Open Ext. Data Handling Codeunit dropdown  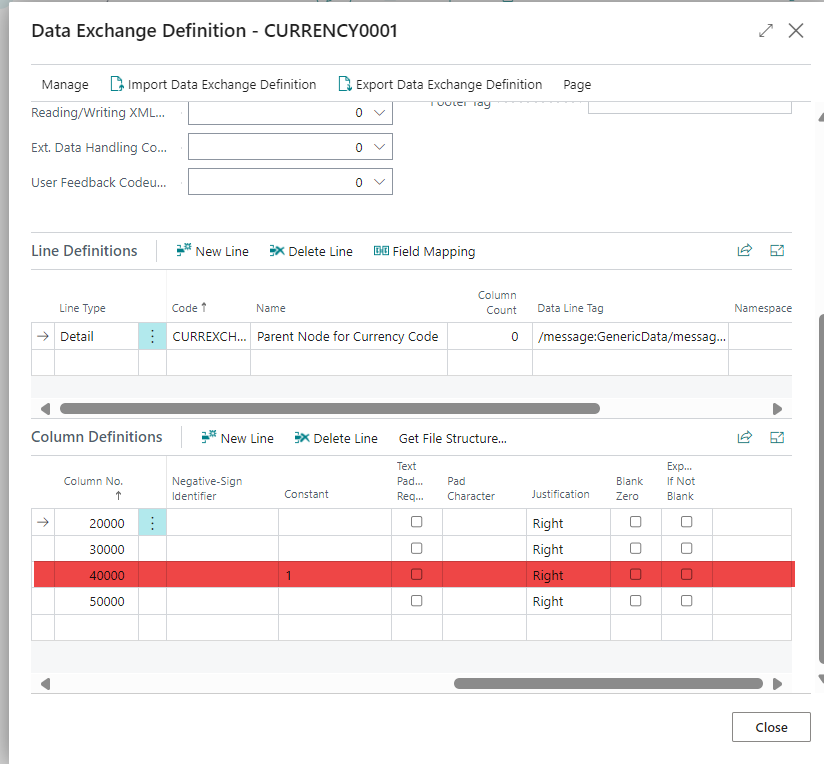pyautogui.click(x=379, y=147)
